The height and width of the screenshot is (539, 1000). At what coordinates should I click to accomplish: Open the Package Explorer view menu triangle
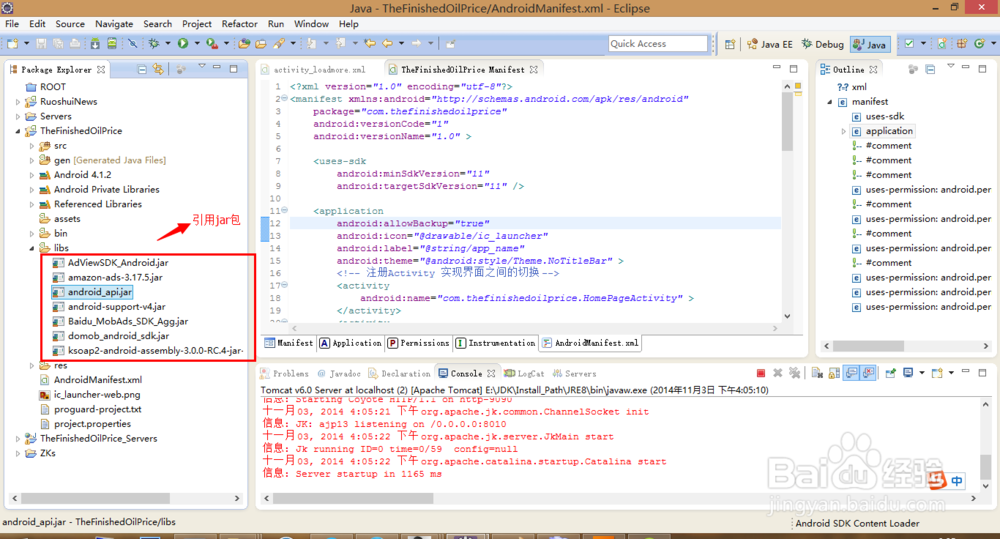pyautogui.click(x=202, y=66)
